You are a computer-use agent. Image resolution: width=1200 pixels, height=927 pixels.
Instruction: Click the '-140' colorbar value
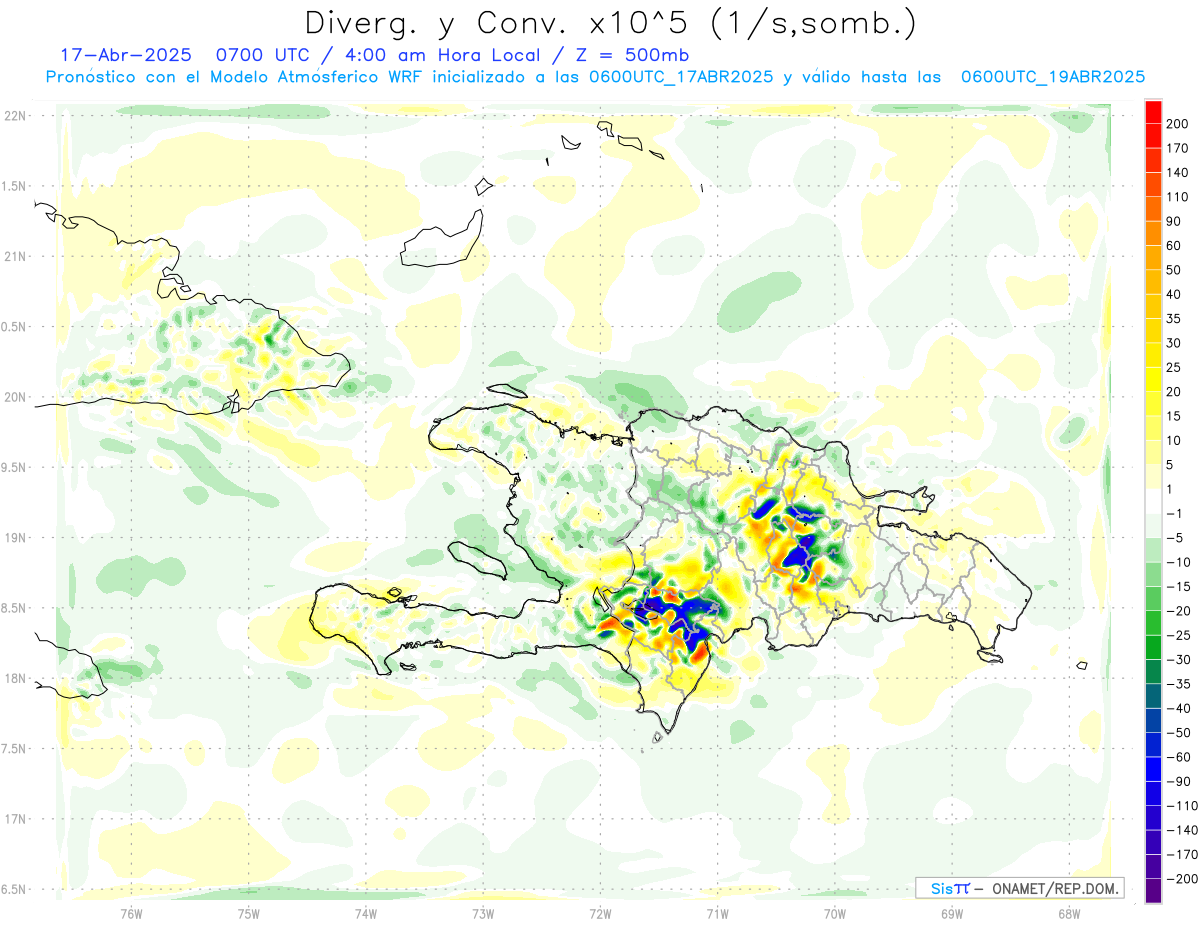(1183, 830)
